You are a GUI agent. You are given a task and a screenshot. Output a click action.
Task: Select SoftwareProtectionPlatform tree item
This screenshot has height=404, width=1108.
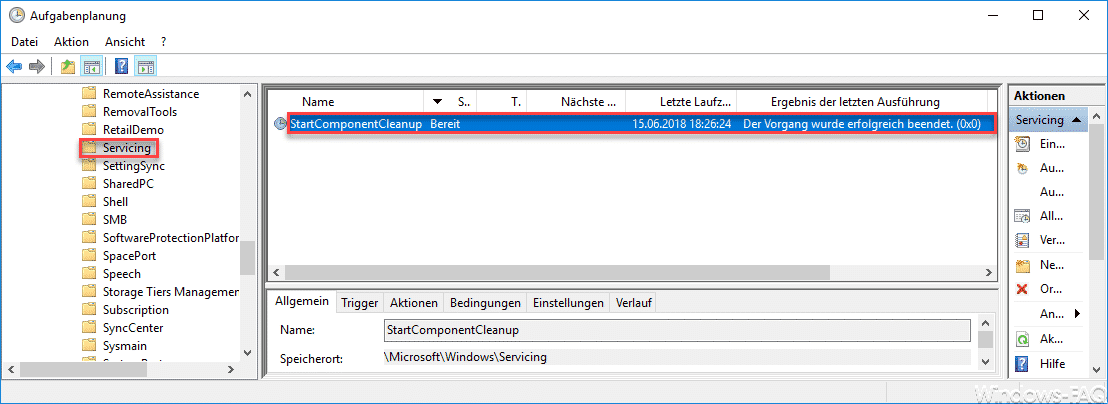pyautogui.click(x=170, y=237)
